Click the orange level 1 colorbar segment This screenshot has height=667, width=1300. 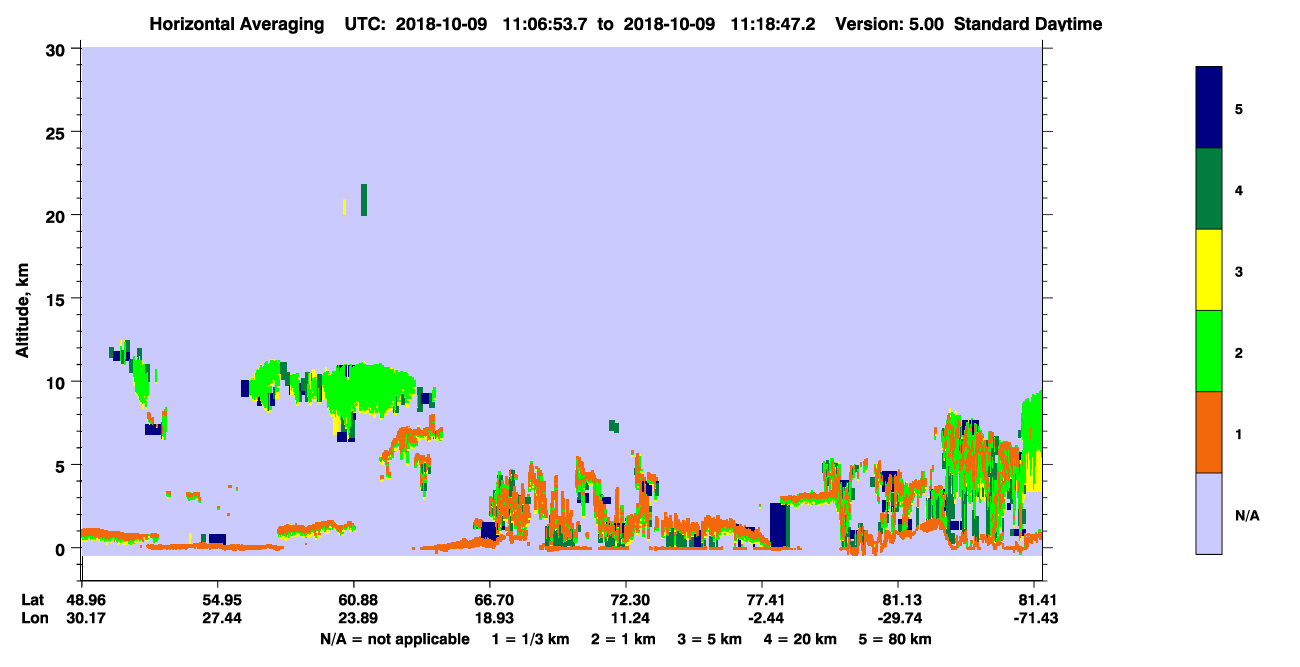(1209, 432)
